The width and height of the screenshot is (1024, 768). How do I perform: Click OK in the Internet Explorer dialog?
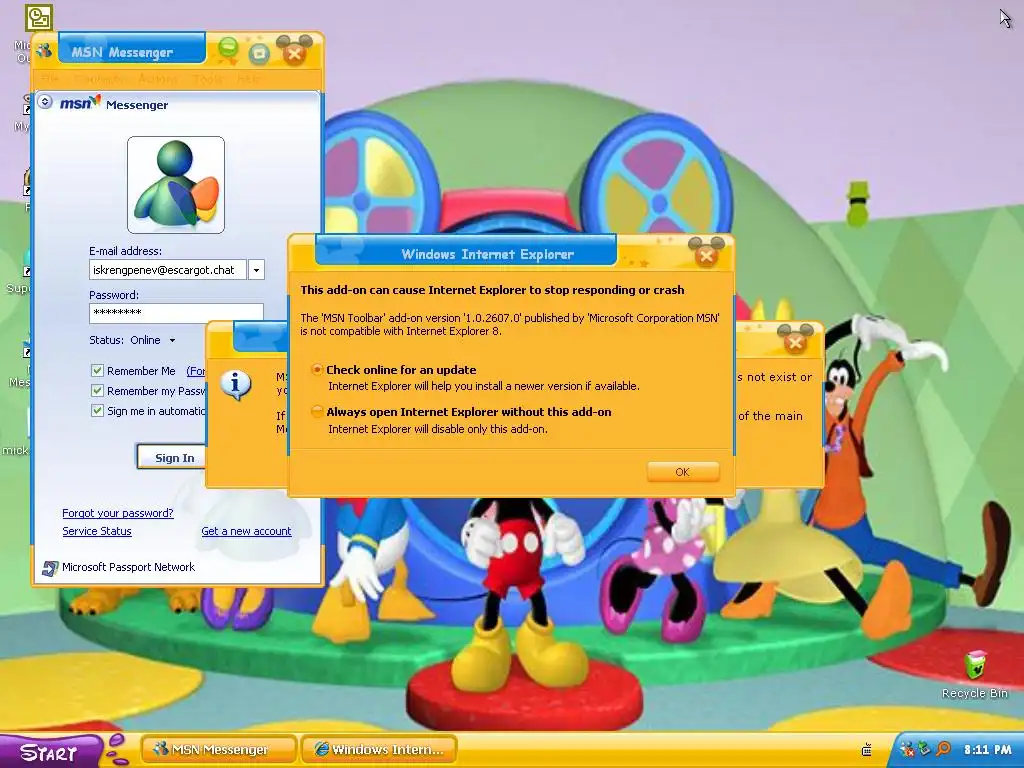[x=683, y=472]
